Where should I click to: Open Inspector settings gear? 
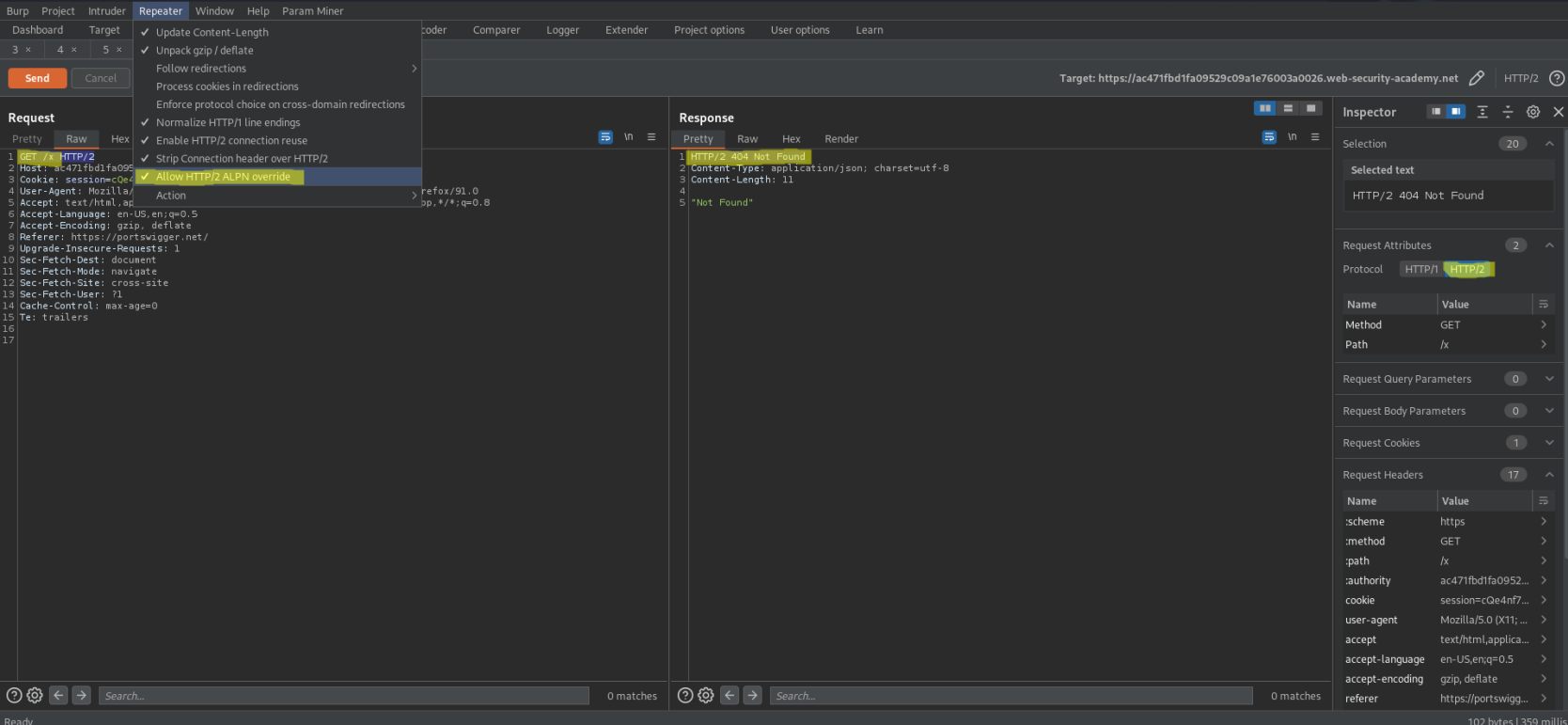[x=1533, y=112]
